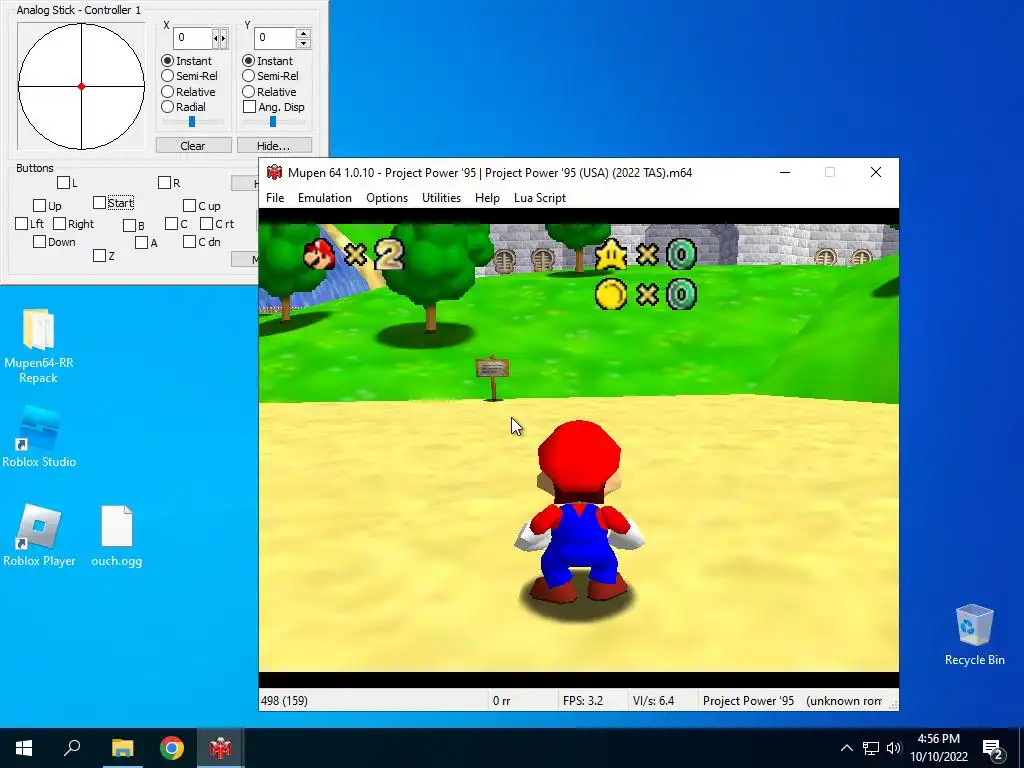
Task: Click the Y spinner up arrow
Action: tap(303, 33)
